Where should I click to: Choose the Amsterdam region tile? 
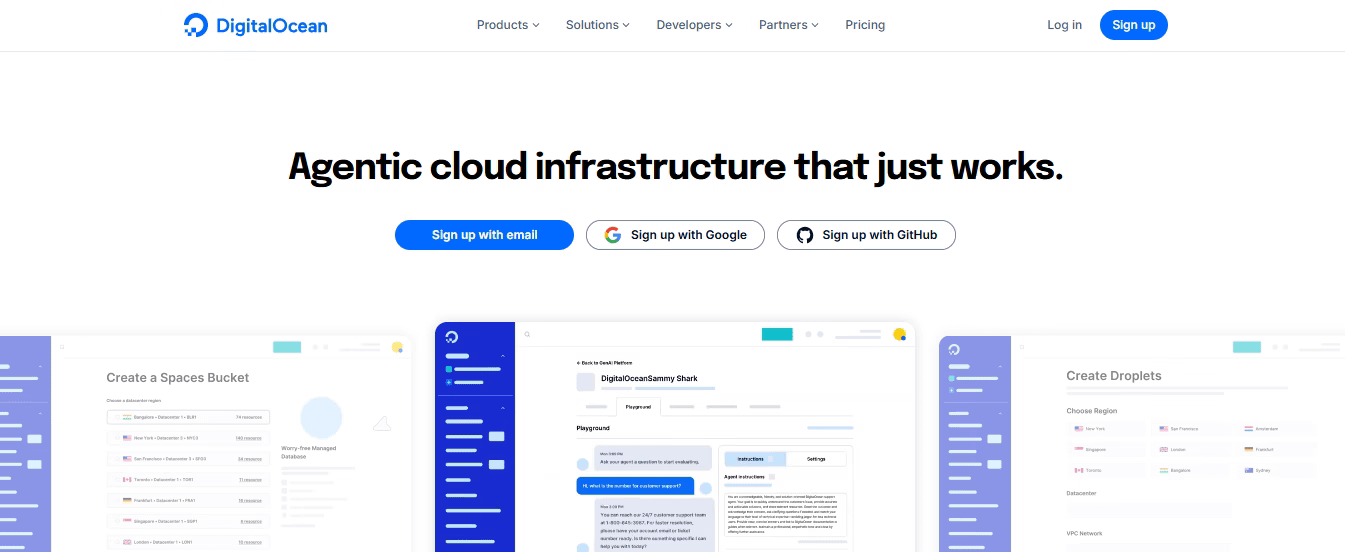[x=1277, y=428]
